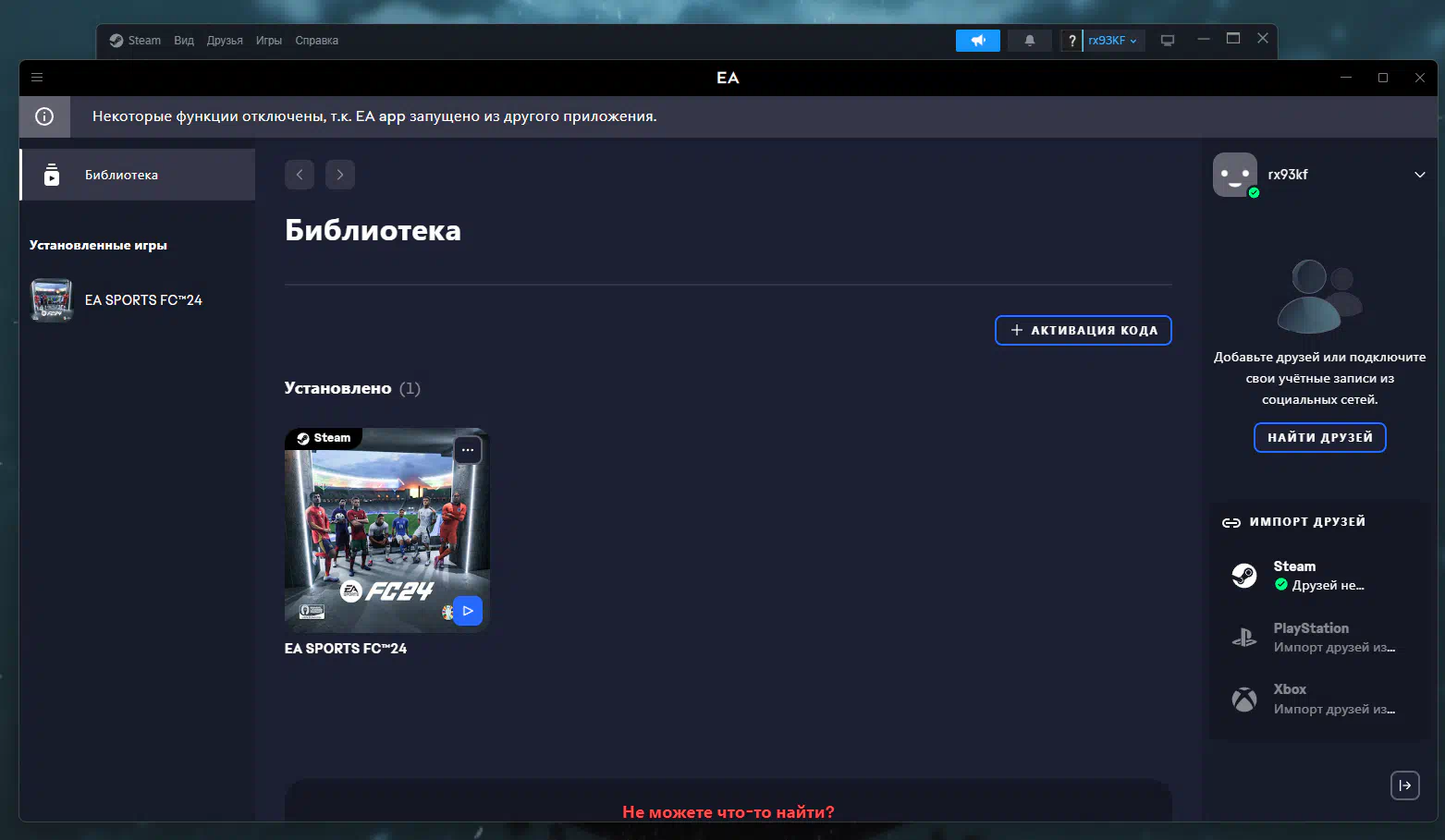This screenshot has width=1445, height=840.
Task: Click the Steam Big Picture monitor icon
Action: point(1168,41)
